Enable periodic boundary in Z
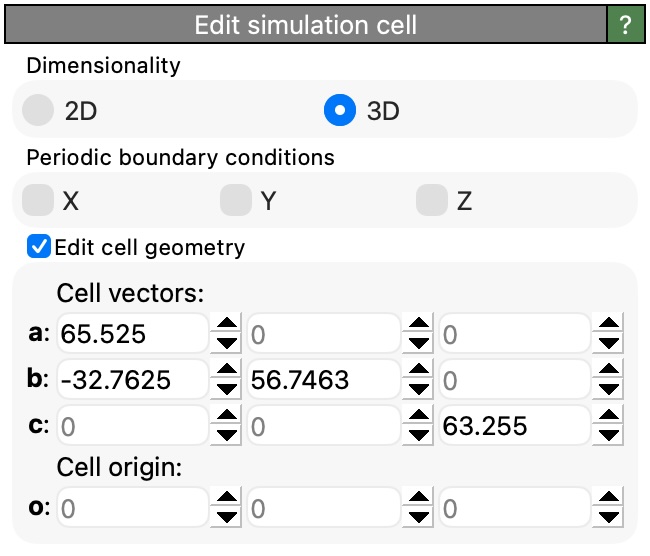The width and height of the screenshot is (650, 556). click(432, 200)
